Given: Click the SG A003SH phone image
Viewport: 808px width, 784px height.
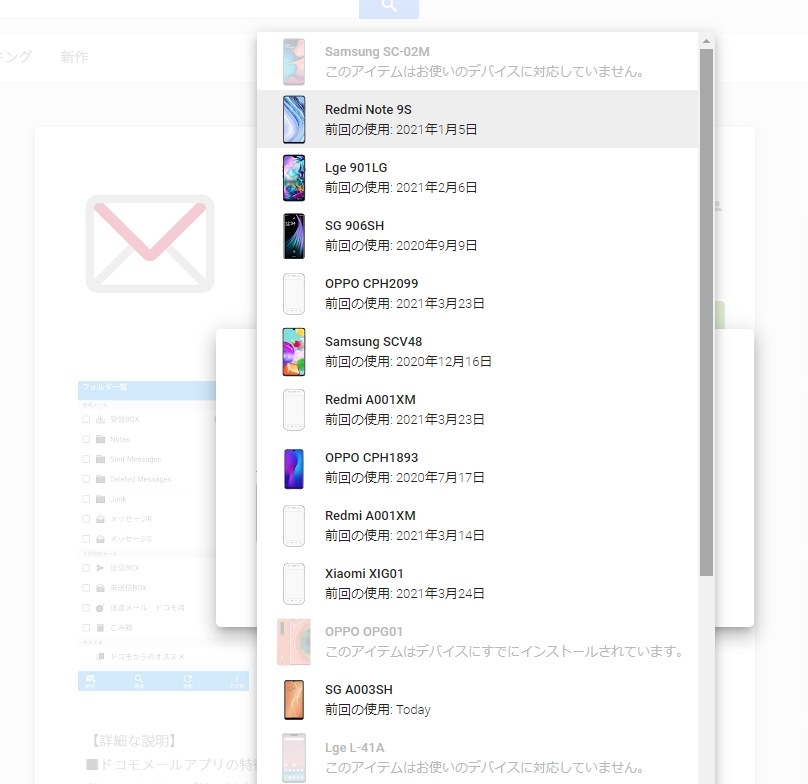Looking at the screenshot, I should pos(294,700).
